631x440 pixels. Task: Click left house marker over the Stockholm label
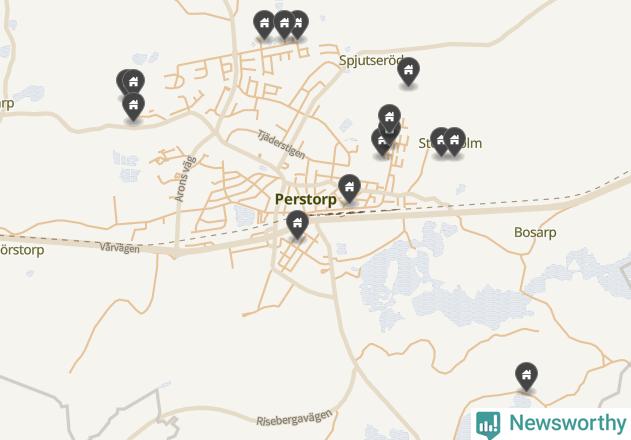[439, 141]
